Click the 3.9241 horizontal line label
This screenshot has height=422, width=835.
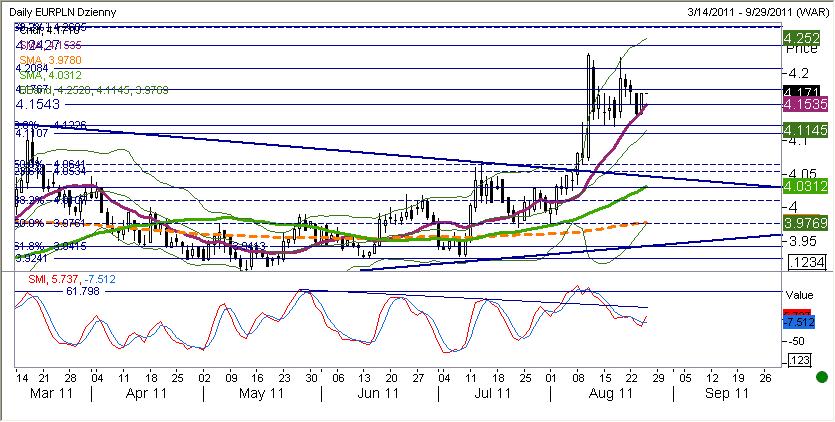31,258
